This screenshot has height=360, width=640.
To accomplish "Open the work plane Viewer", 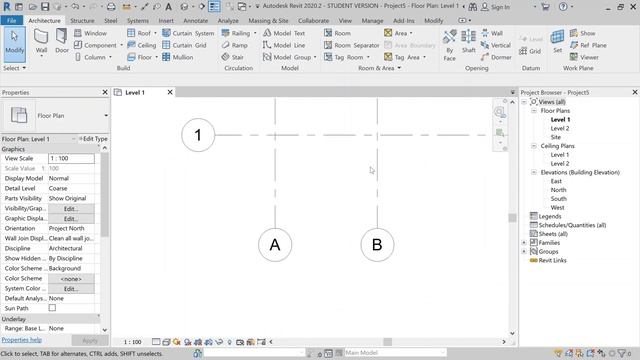I will [x=584, y=57].
